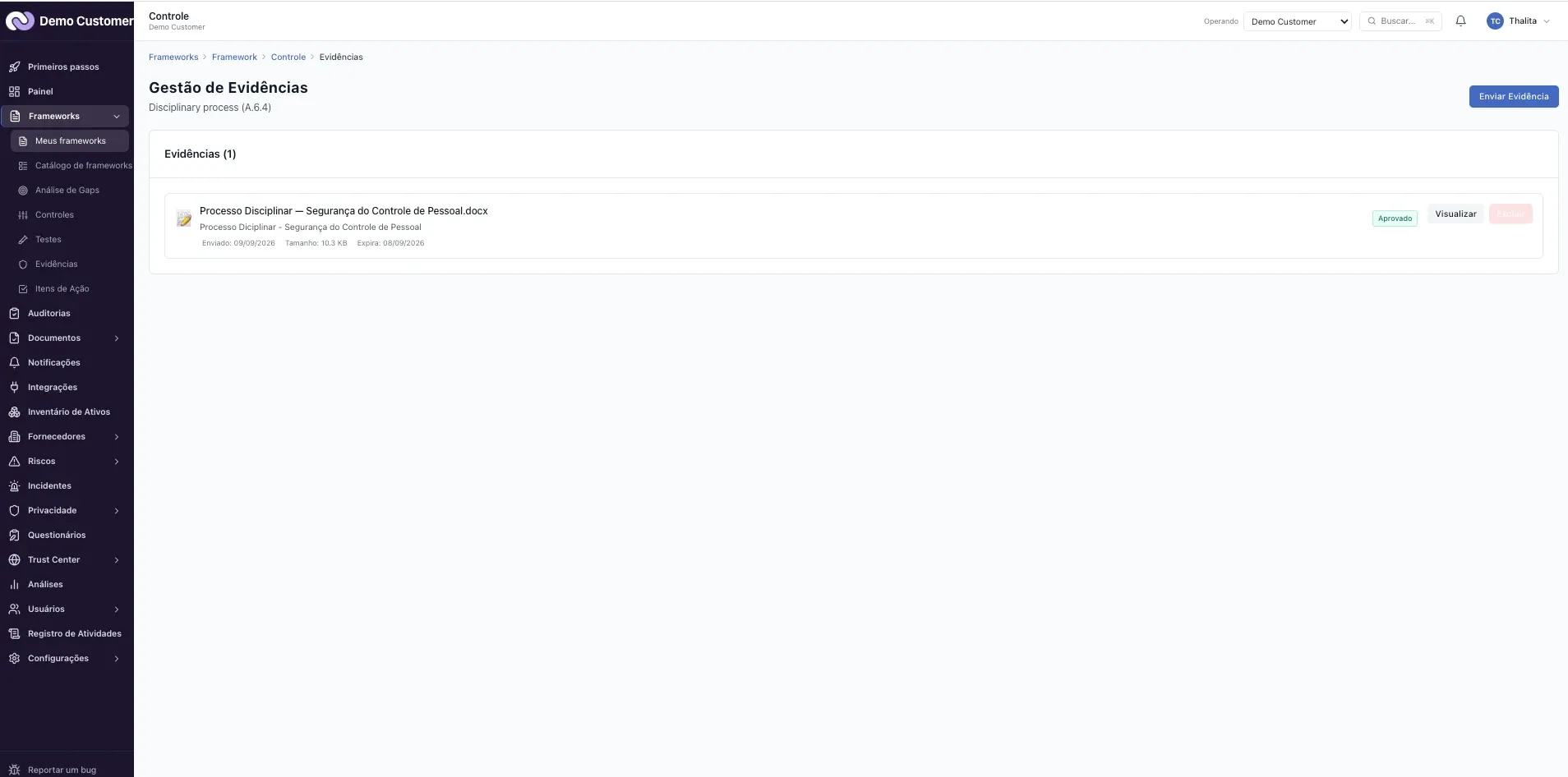Open the notifications bell icon
1568x777 pixels.
[1460, 21]
